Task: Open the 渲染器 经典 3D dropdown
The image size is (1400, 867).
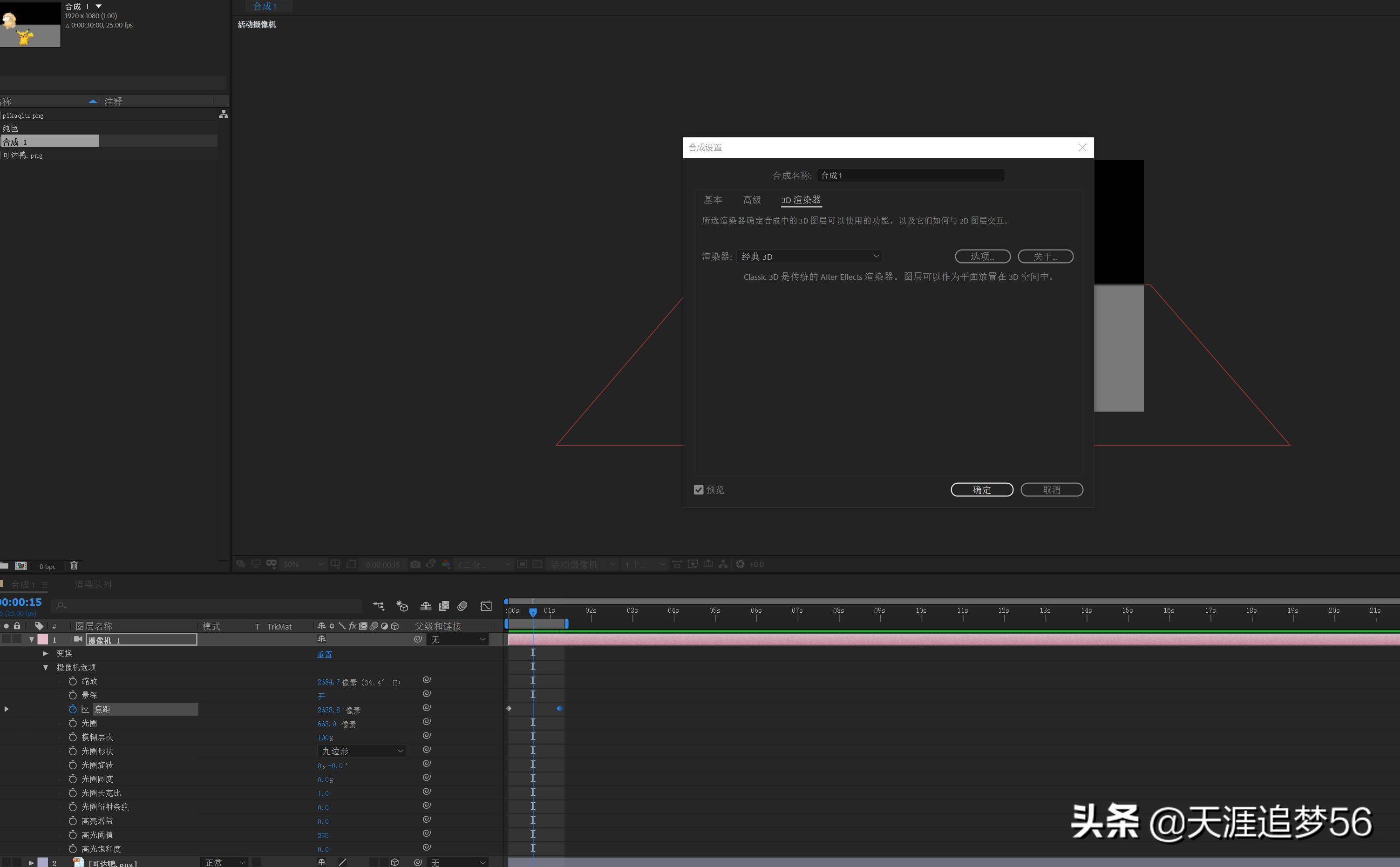Action: [809, 256]
